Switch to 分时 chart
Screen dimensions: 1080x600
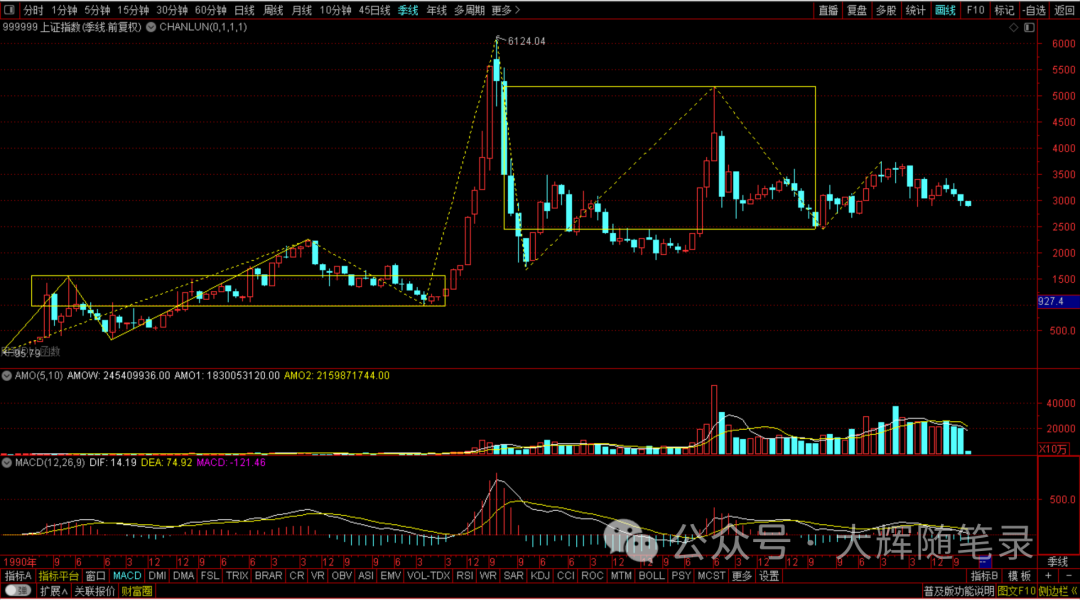click(x=33, y=10)
